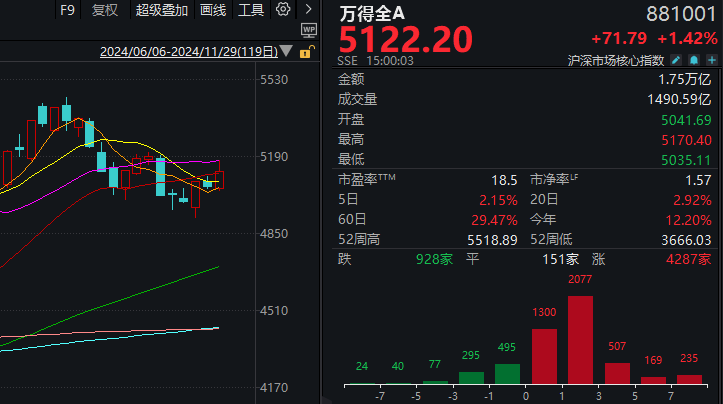
Task: Open the 超级叠加 overlay menu
Action: 161,10
